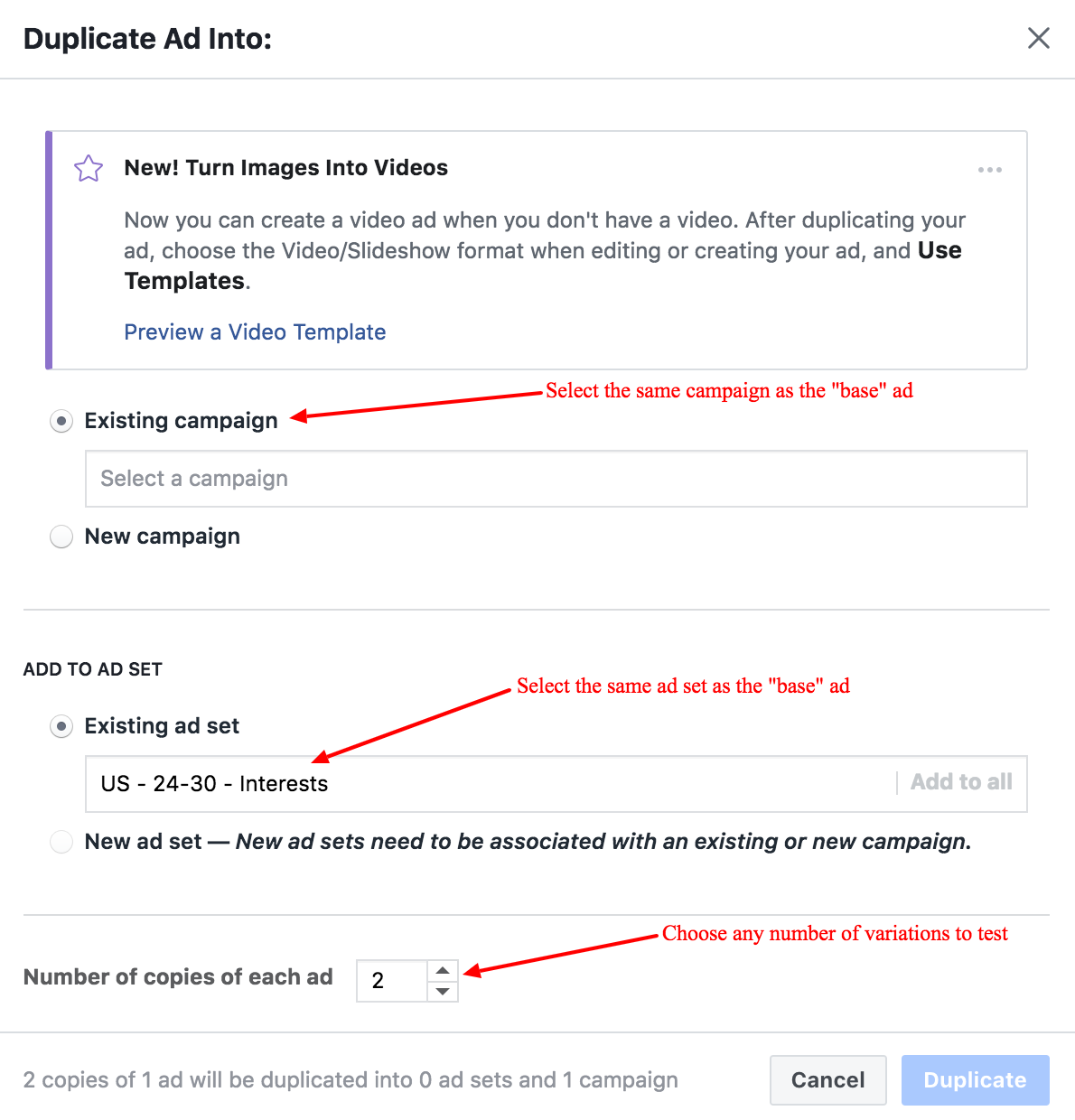Decrease the number of ad copies

click(x=442, y=992)
